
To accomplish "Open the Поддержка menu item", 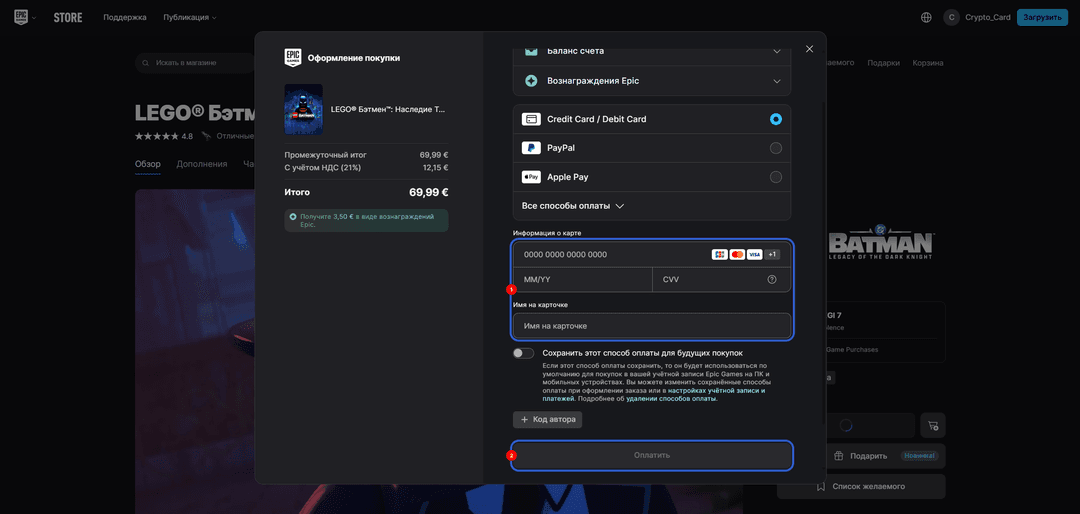I will coord(125,17).
